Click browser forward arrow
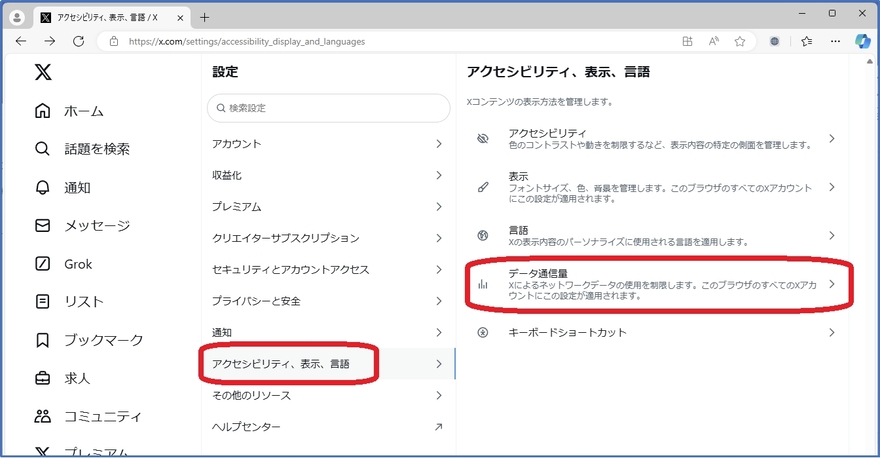 coord(50,41)
